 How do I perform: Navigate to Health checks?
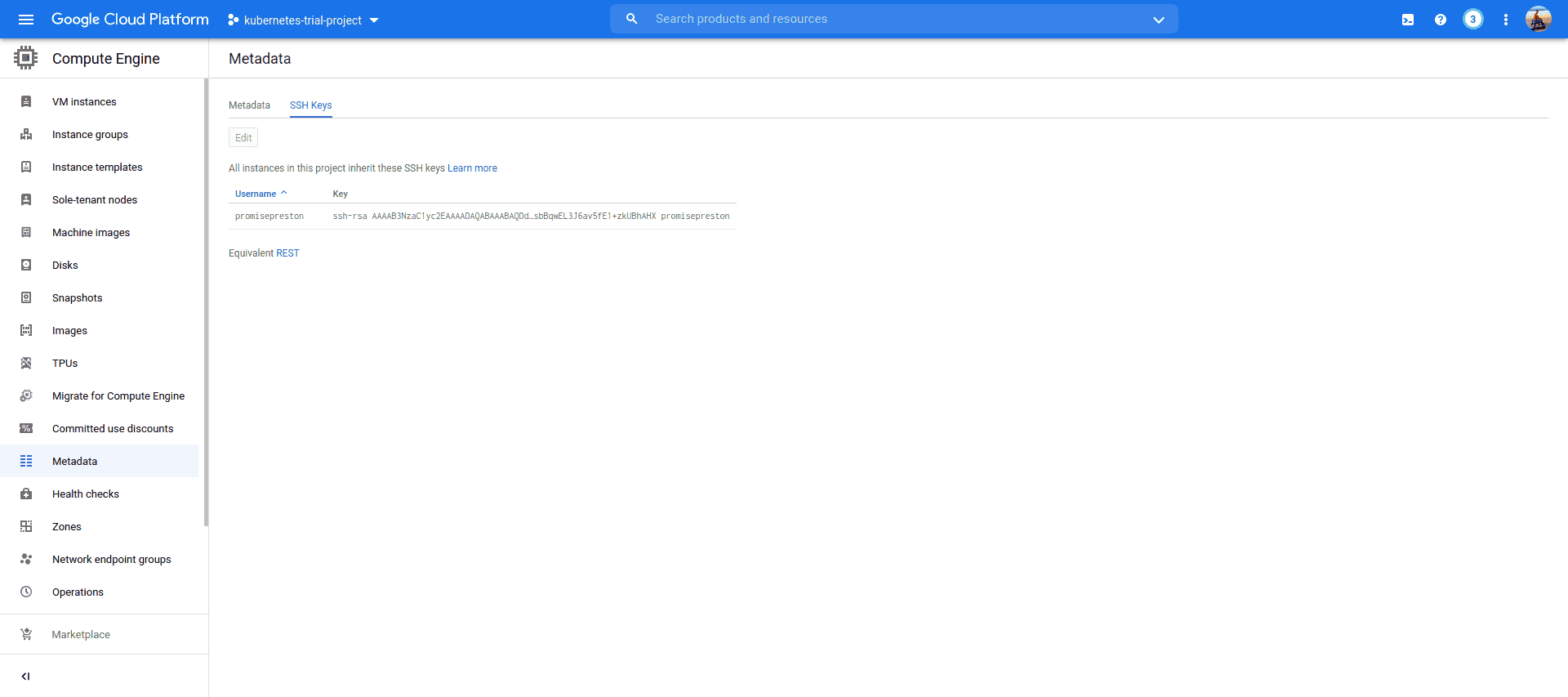point(86,494)
